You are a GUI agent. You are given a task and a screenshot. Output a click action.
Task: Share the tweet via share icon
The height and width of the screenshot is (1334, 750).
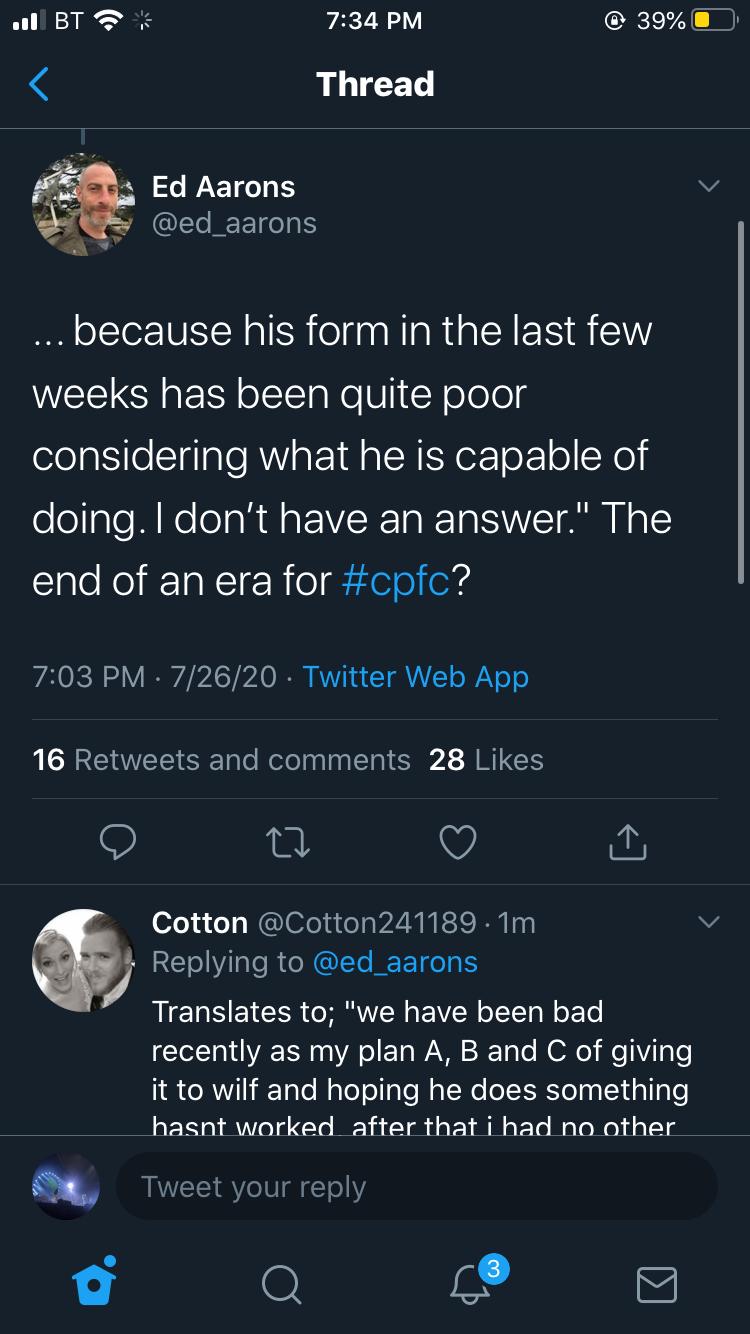(628, 842)
